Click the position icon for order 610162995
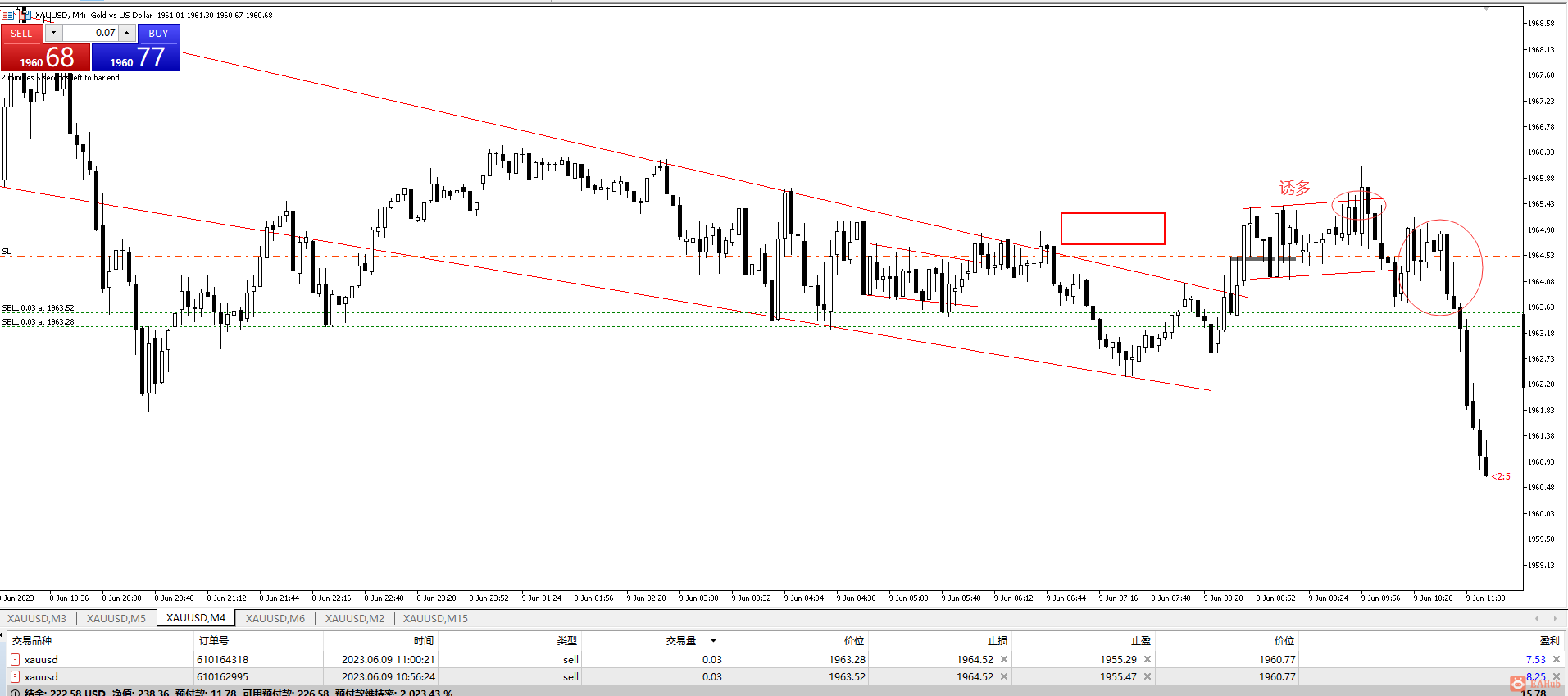Screen dimensions: 1568x696 pyautogui.click(x=15, y=676)
